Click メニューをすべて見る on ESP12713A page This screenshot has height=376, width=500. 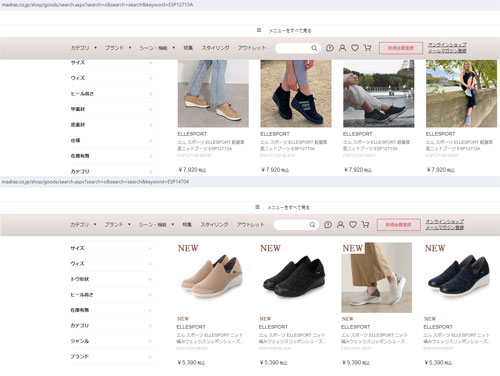[290, 31]
